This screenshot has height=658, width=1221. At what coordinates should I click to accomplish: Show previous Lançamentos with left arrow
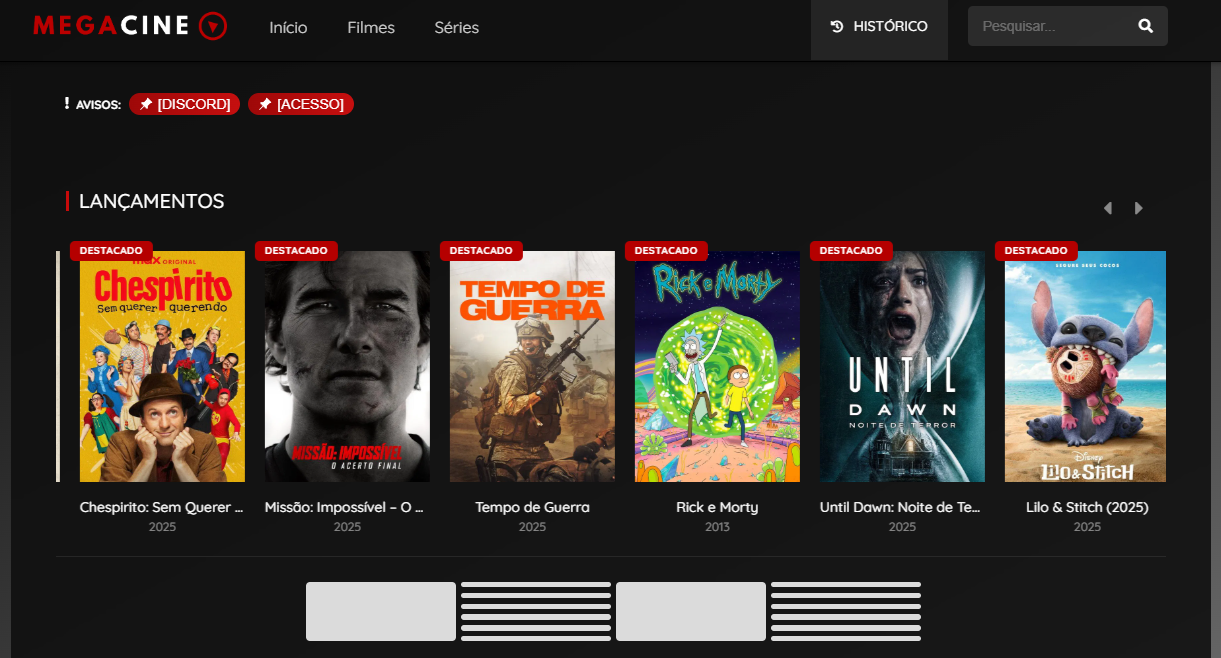click(x=1107, y=208)
